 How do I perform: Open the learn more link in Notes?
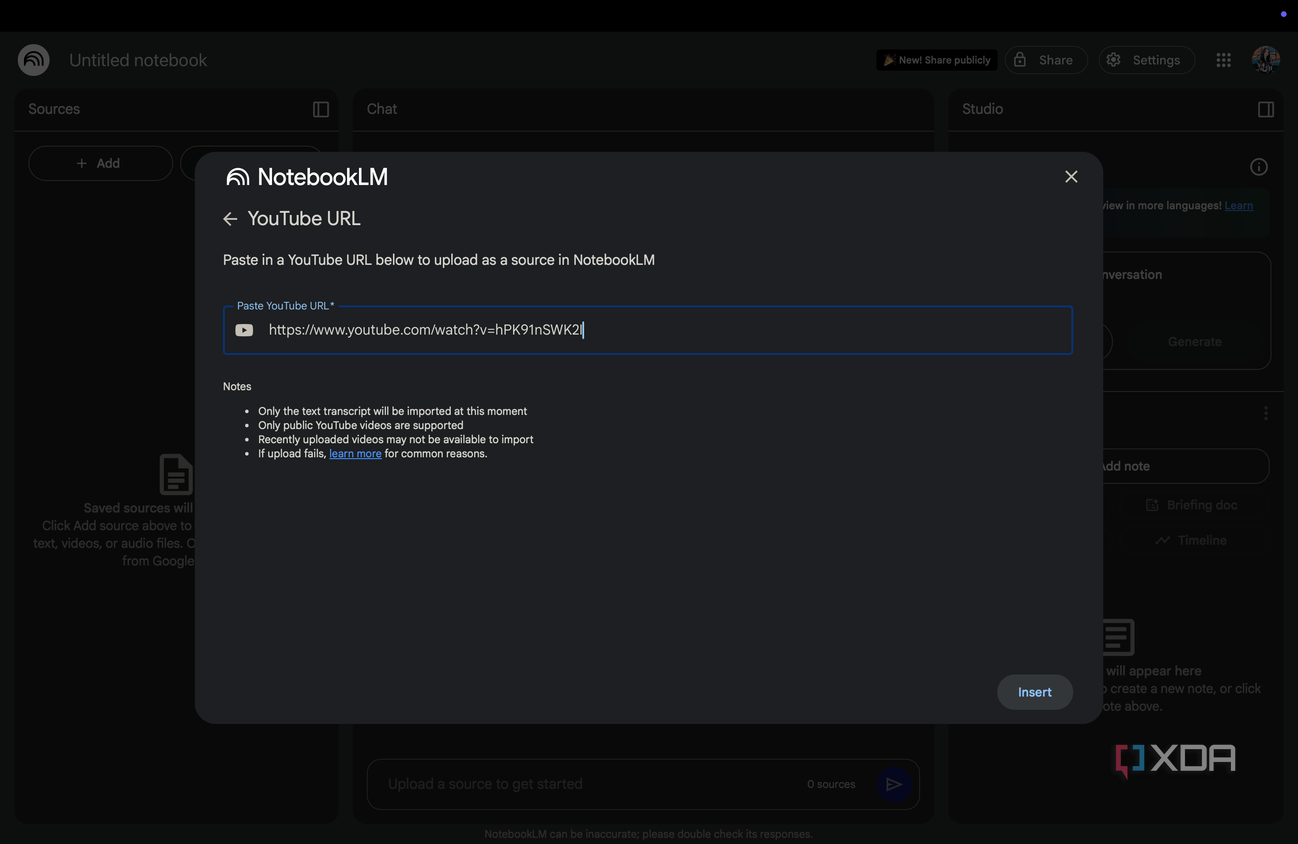point(355,454)
